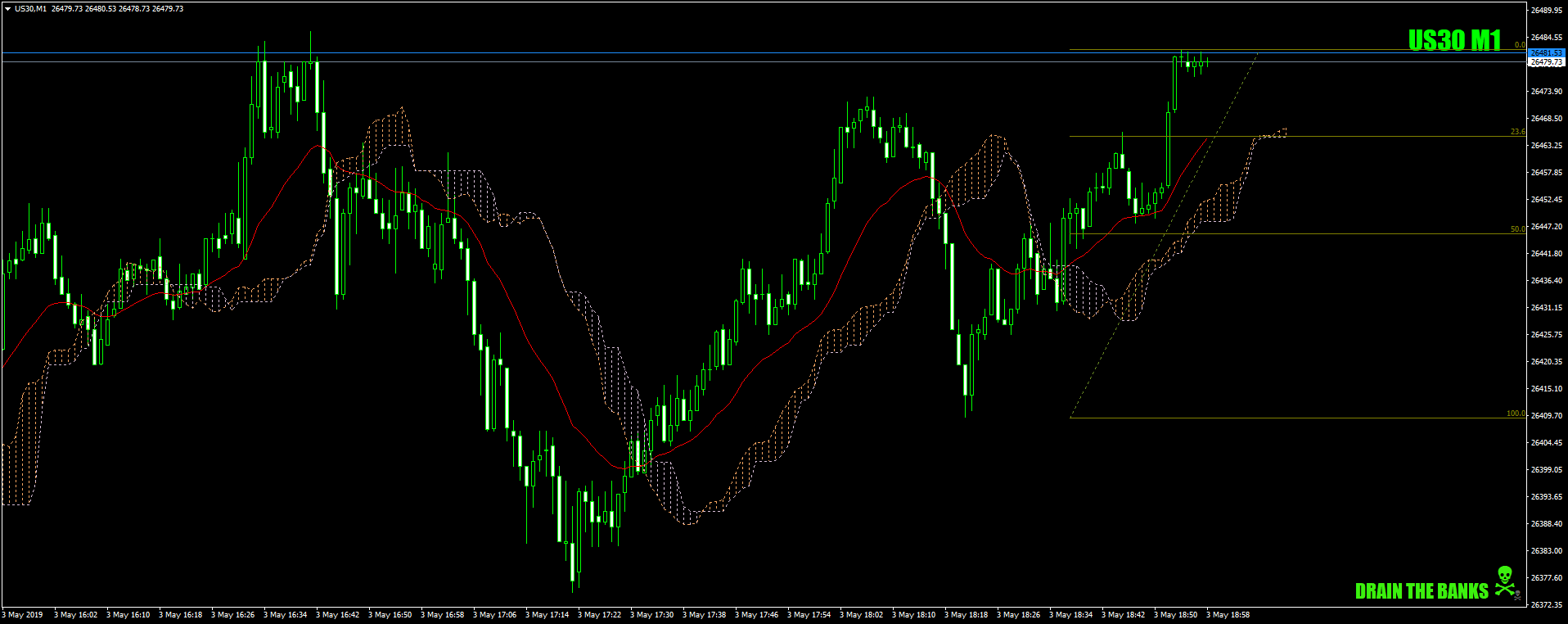Screen dimensions: 1568x624
Task: Click the 26388.40 price scale value
Action: (x=1547, y=524)
